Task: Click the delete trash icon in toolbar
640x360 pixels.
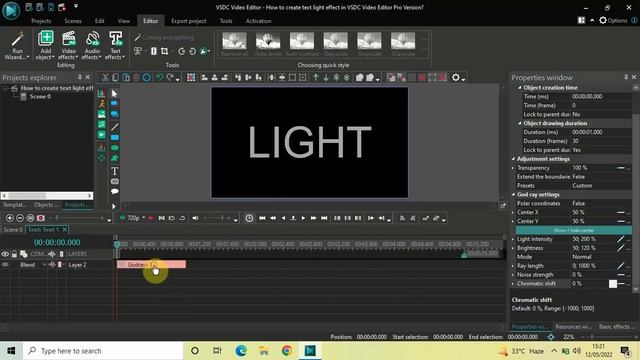Action: click(x=136, y=78)
